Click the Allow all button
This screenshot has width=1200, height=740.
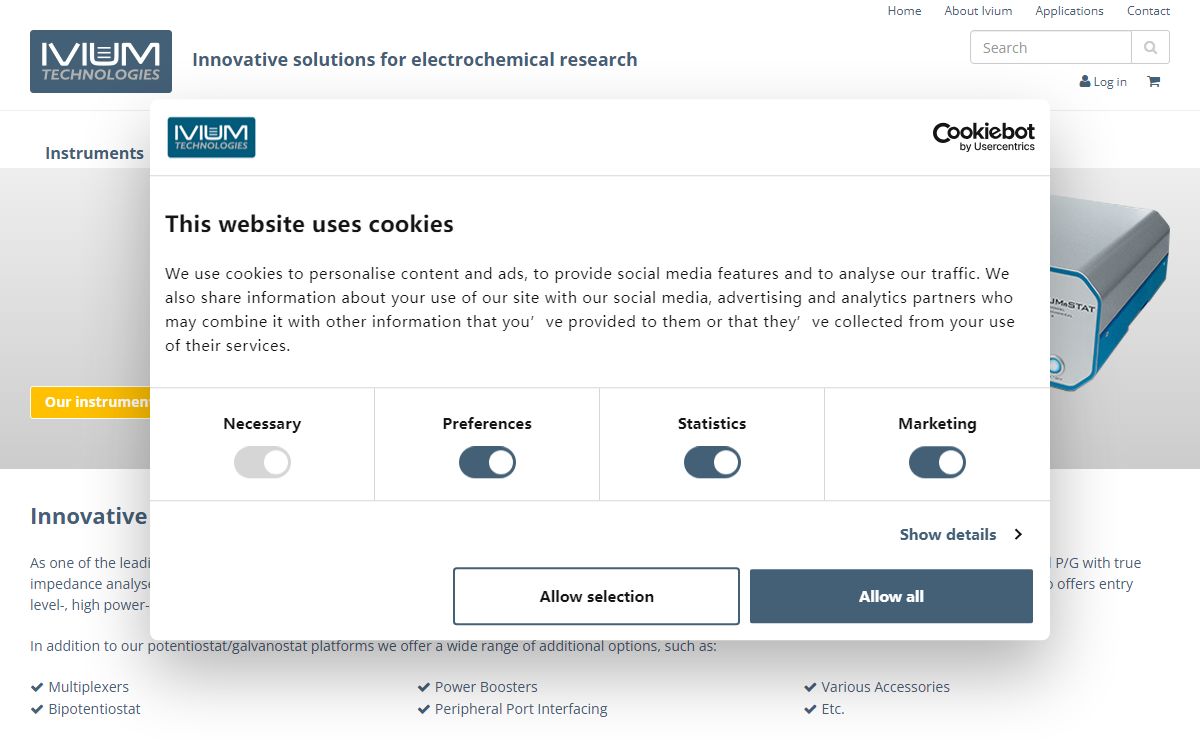[x=891, y=596]
